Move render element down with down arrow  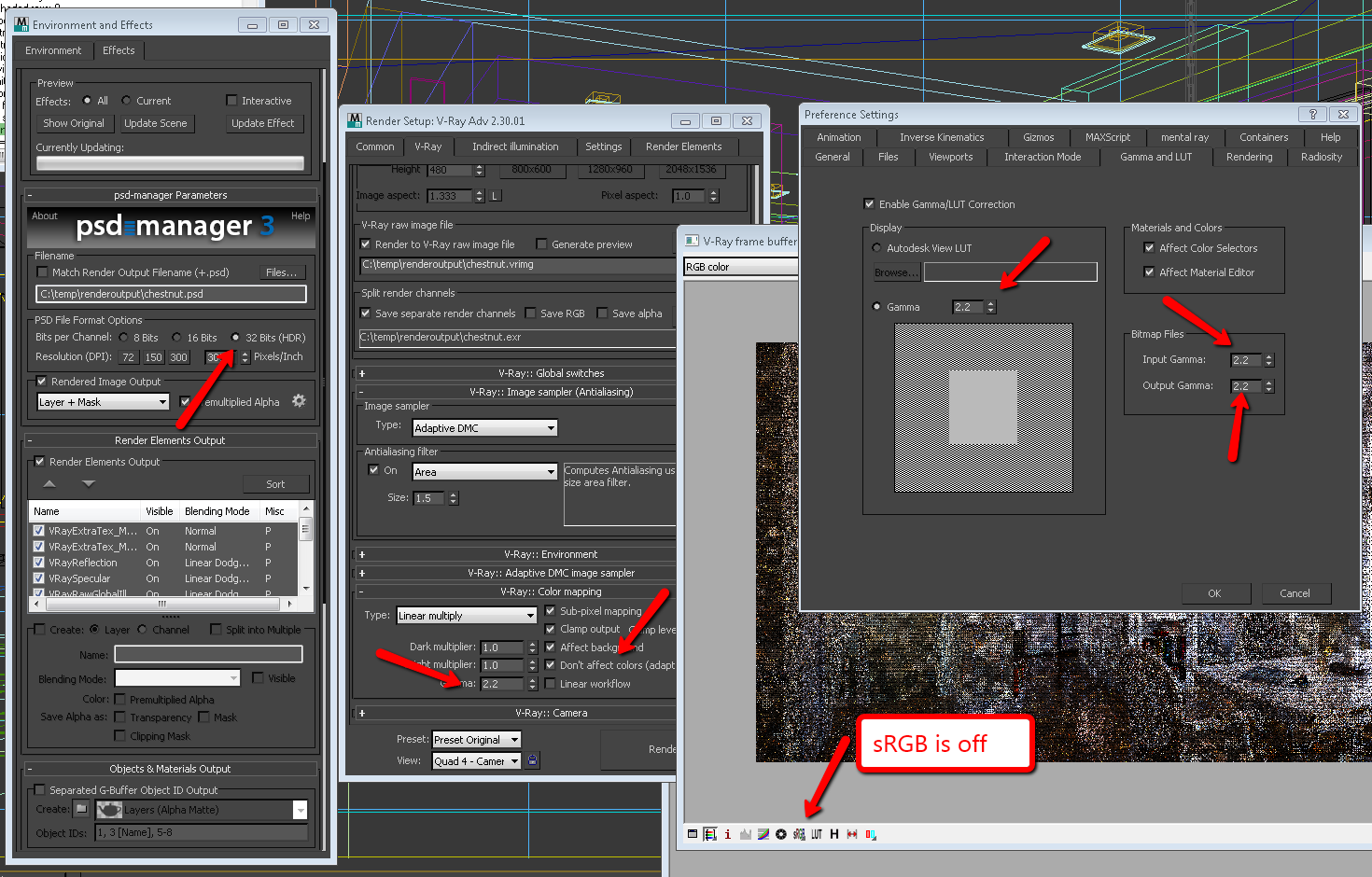pos(89,483)
